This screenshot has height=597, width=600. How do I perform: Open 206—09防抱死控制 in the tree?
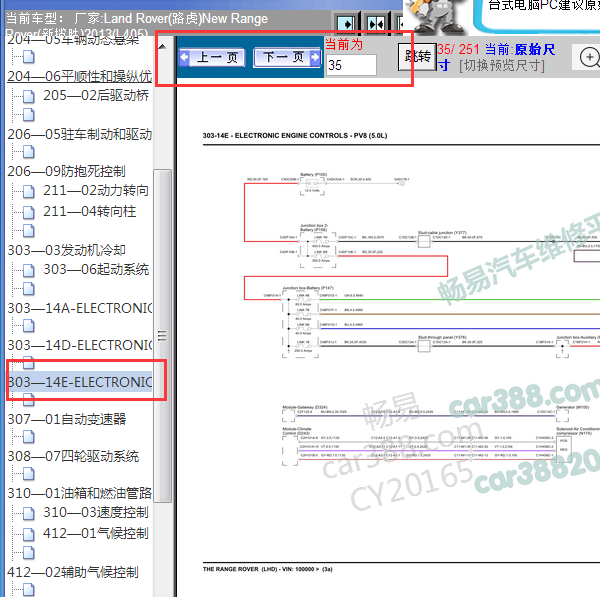point(66,171)
